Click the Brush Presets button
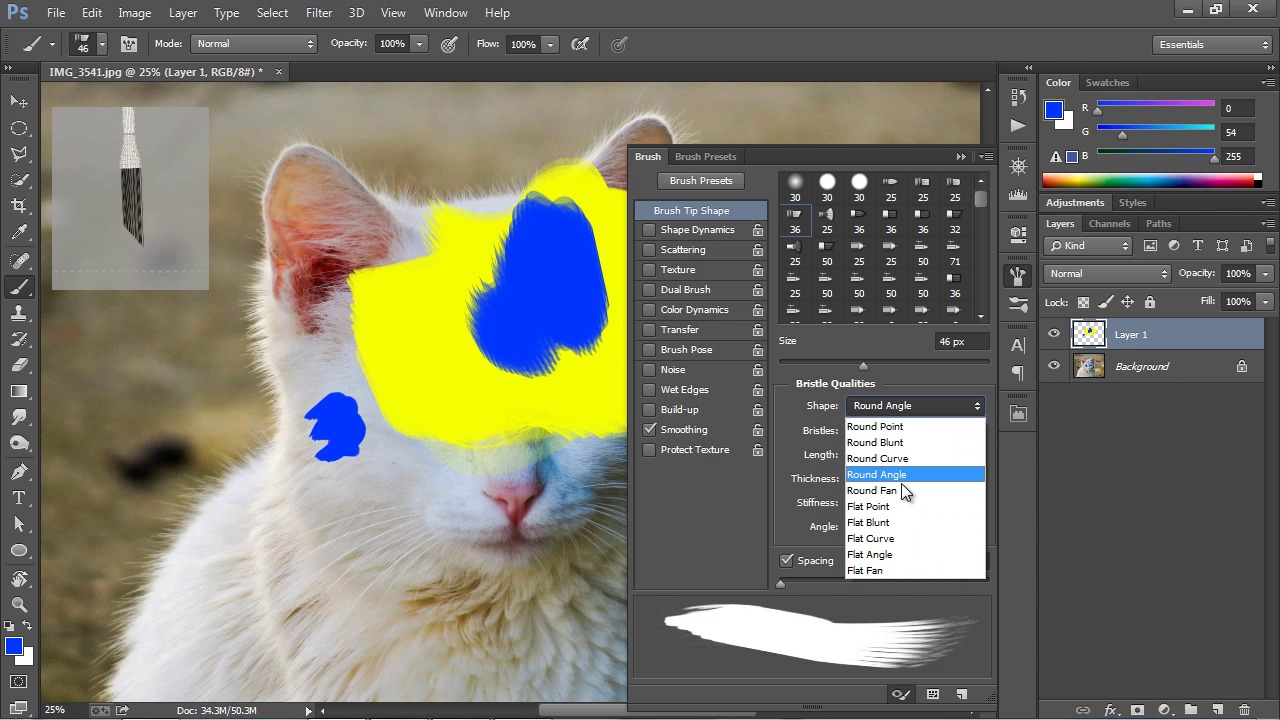1280x720 pixels. pyautogui.click(x=701, y=181)
